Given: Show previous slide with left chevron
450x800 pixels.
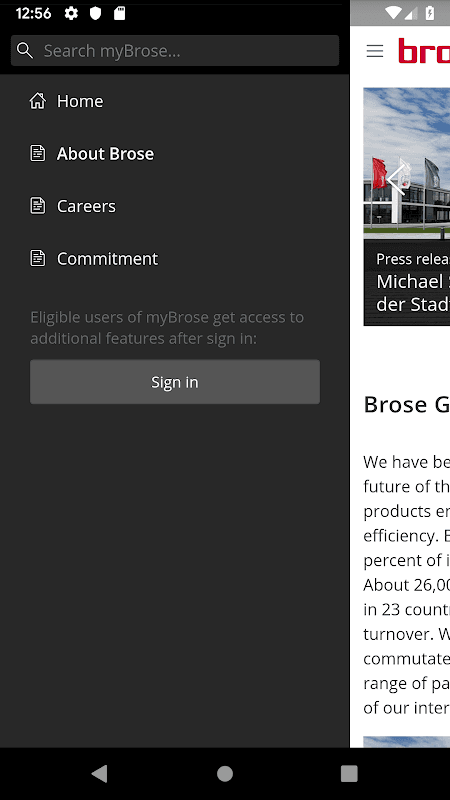Looking at the screenshot, I should coord(395,179).
